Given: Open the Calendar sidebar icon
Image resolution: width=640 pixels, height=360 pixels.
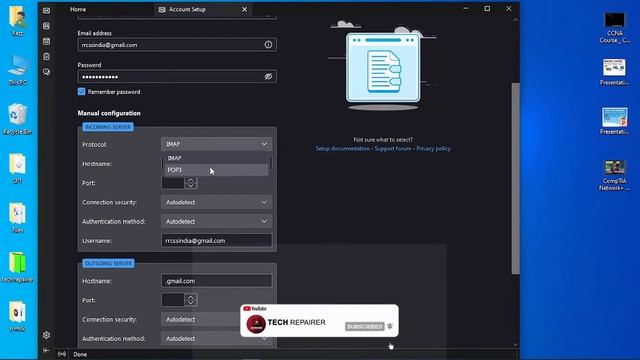Looking at the screenshot, I should click(x=47, y=41).
